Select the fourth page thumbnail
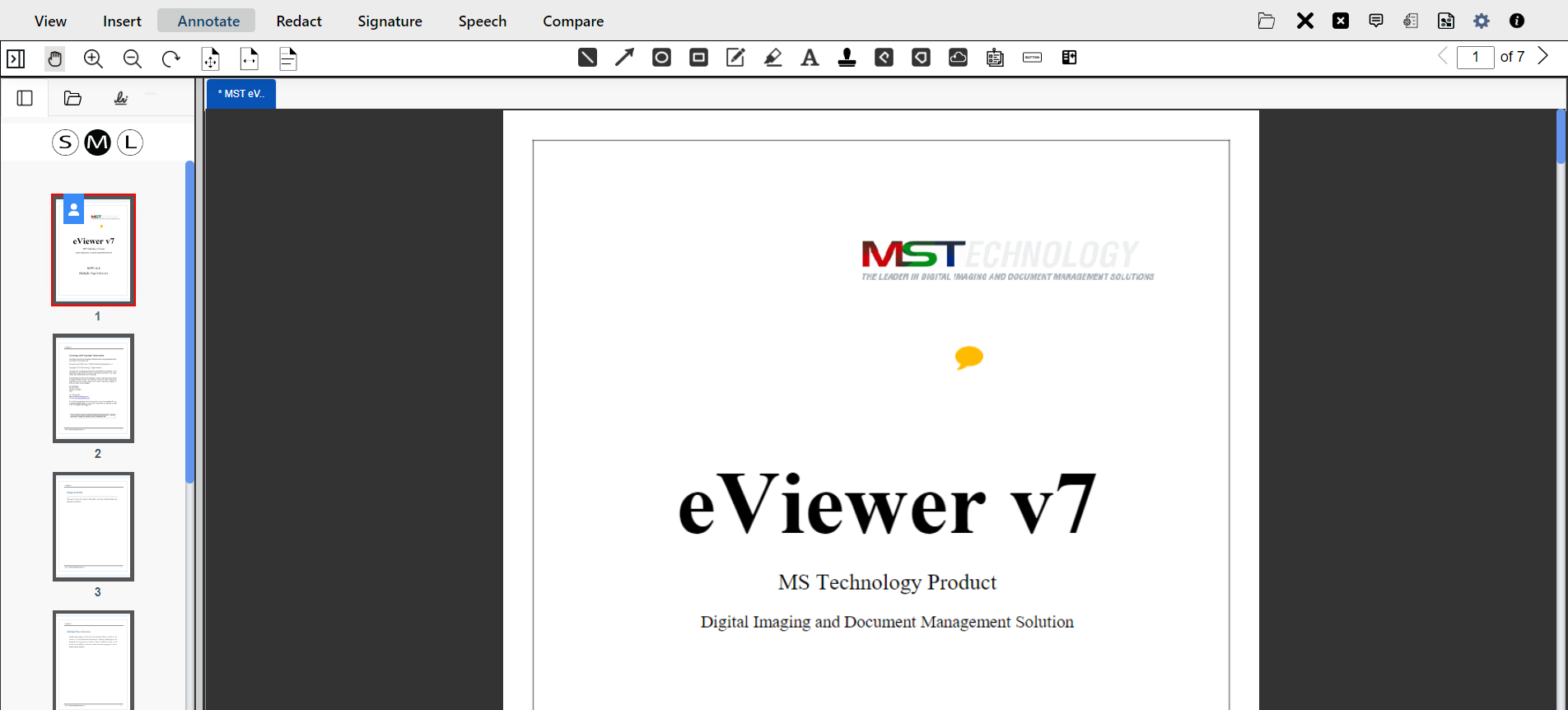 click(93, 661)
